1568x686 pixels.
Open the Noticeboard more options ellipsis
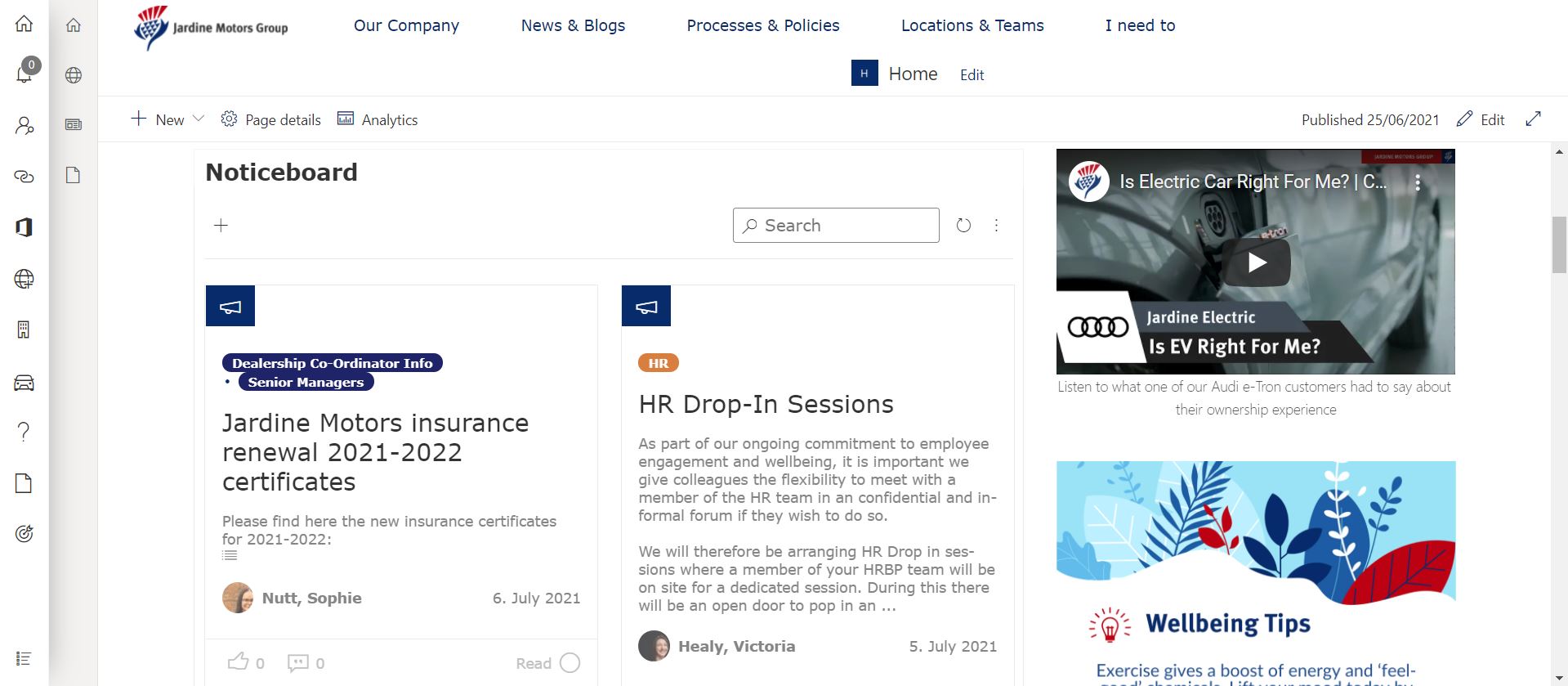point(996,226)
